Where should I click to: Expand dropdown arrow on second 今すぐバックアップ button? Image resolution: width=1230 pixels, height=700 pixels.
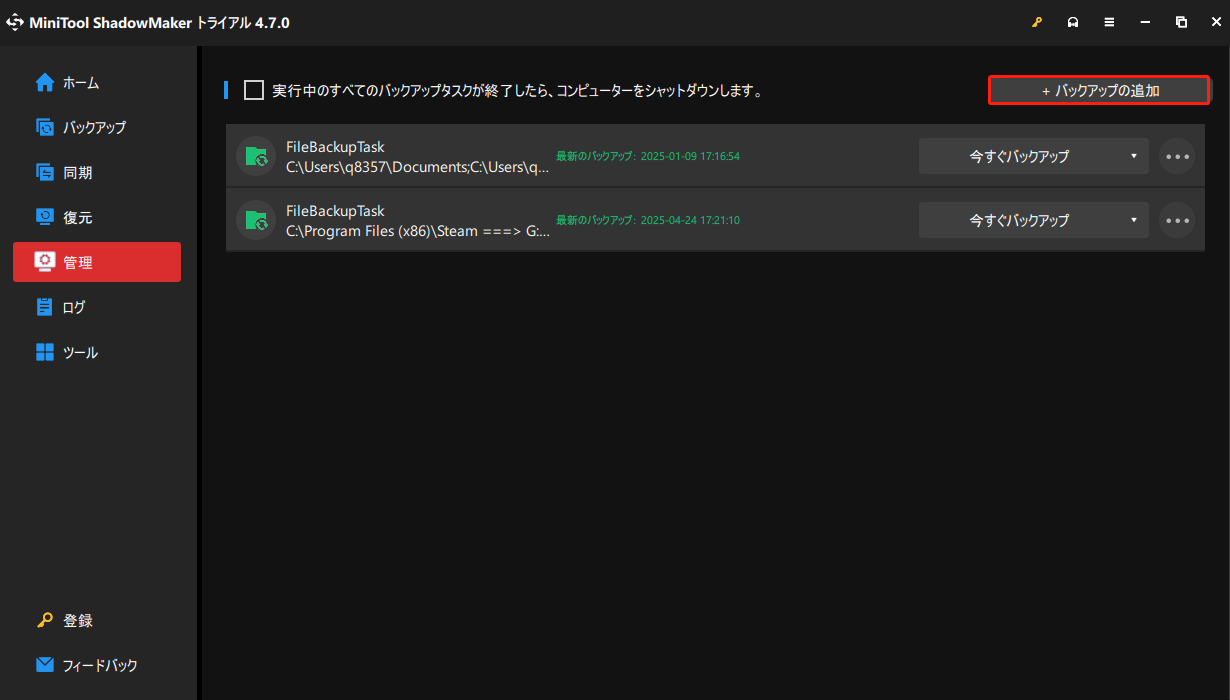pyautogui.click(x=1133, y=220)
